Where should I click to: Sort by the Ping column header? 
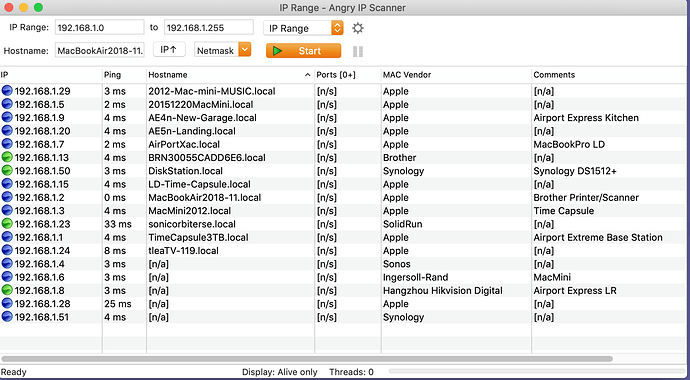[x=124, y=75]
